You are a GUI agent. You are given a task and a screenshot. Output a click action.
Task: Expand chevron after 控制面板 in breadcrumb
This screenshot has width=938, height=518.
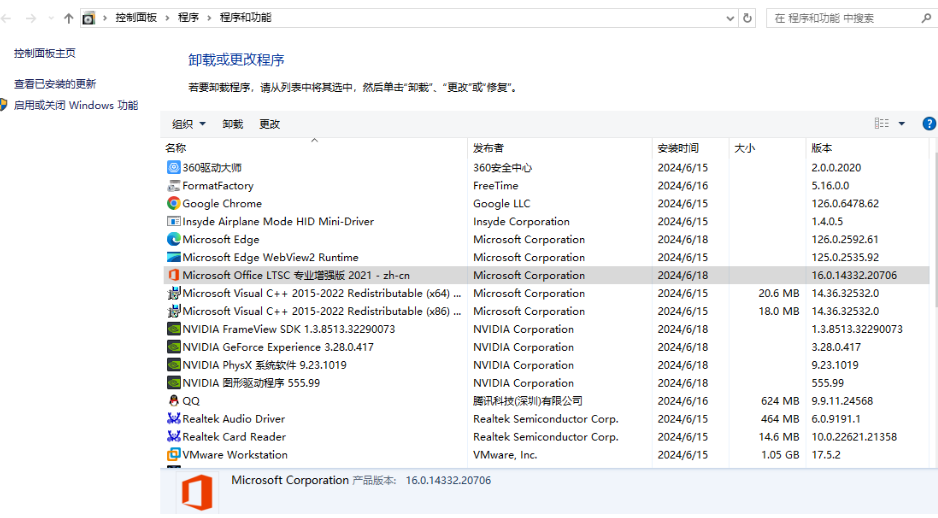167,18
